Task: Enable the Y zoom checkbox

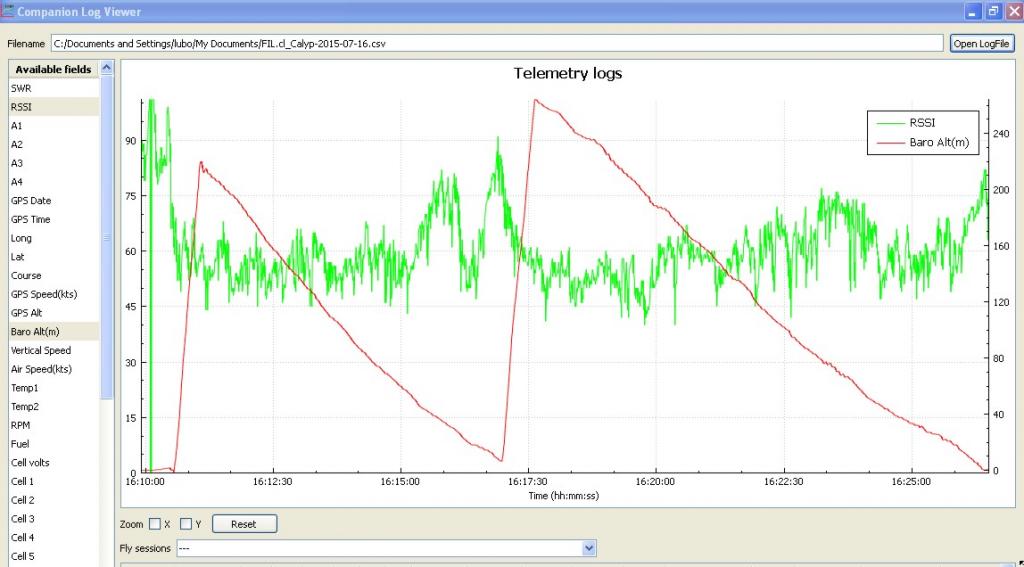Action: coord(186,524)
